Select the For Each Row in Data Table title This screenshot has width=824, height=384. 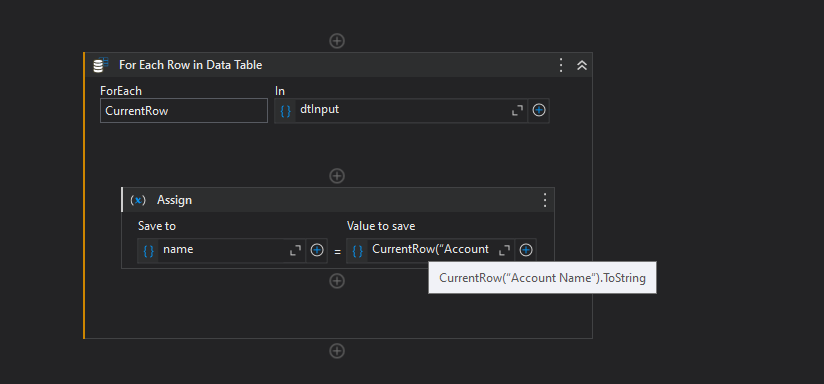click(191, 65)
